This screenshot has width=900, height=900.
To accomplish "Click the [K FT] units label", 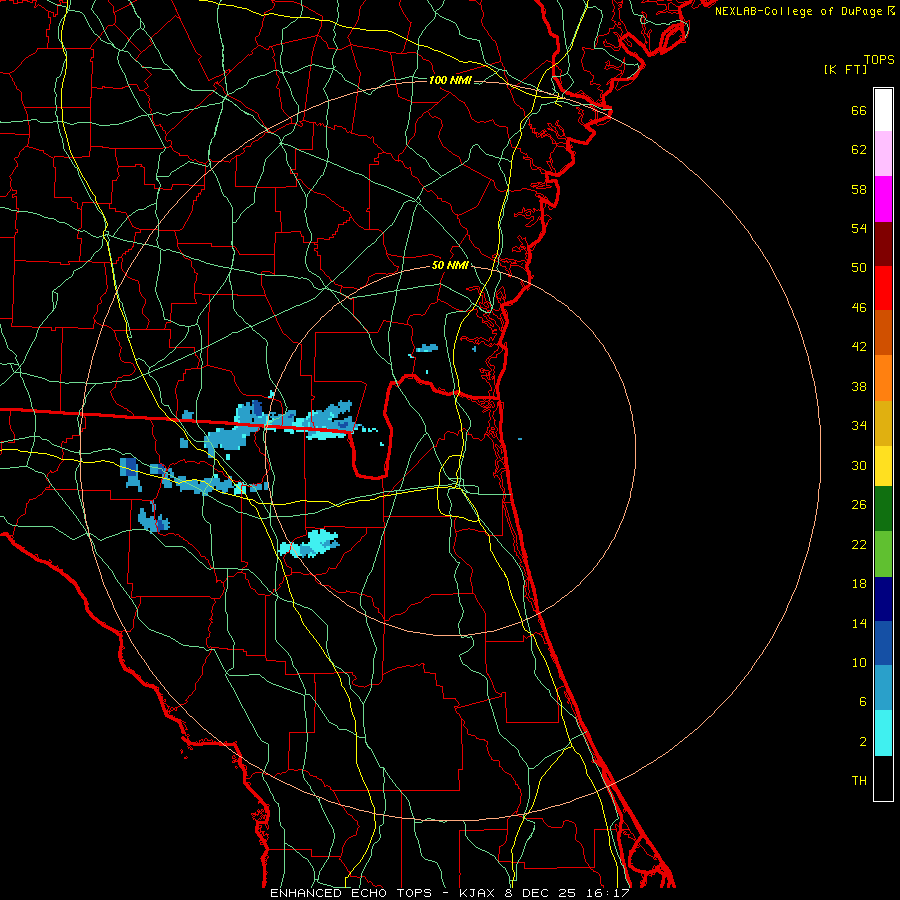I will [845, 69].
